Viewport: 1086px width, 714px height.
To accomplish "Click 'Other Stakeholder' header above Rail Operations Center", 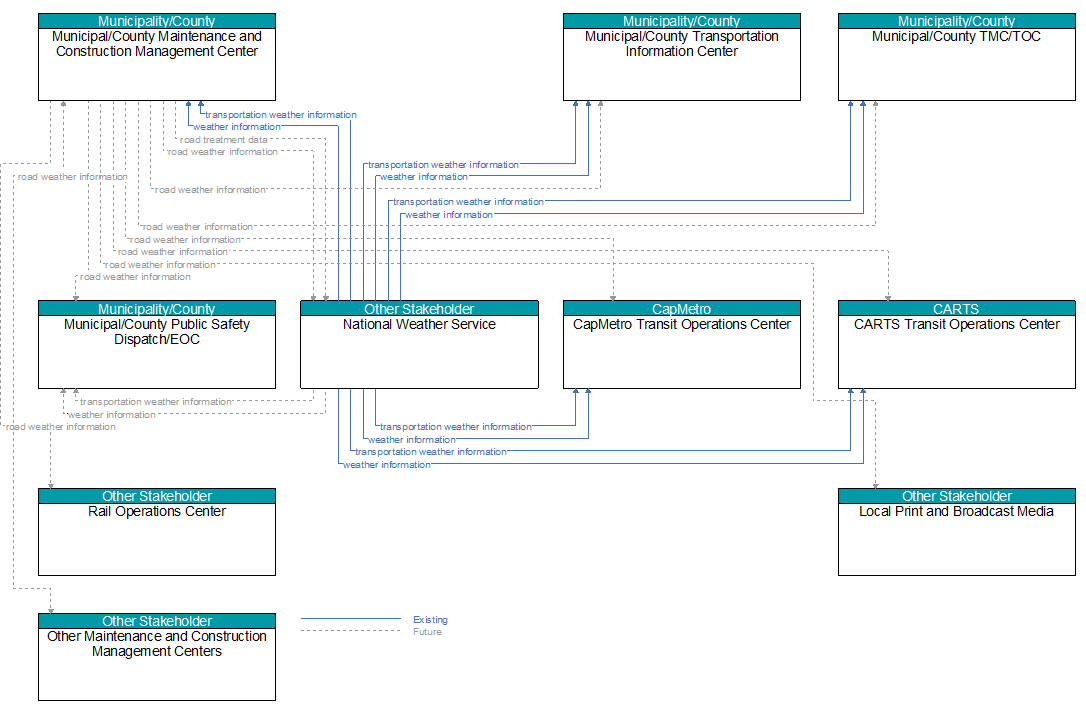I will click(x=157, y=496).
